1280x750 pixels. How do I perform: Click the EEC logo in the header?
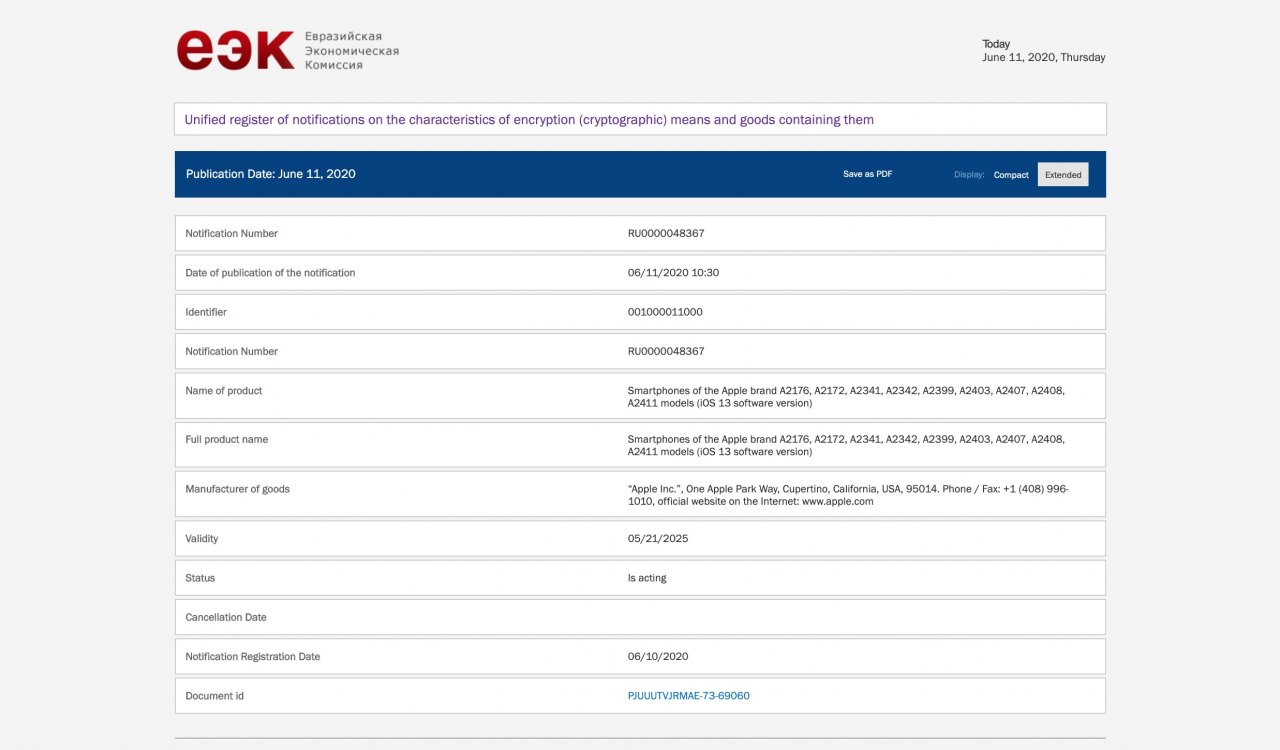[x=236, y=50]
